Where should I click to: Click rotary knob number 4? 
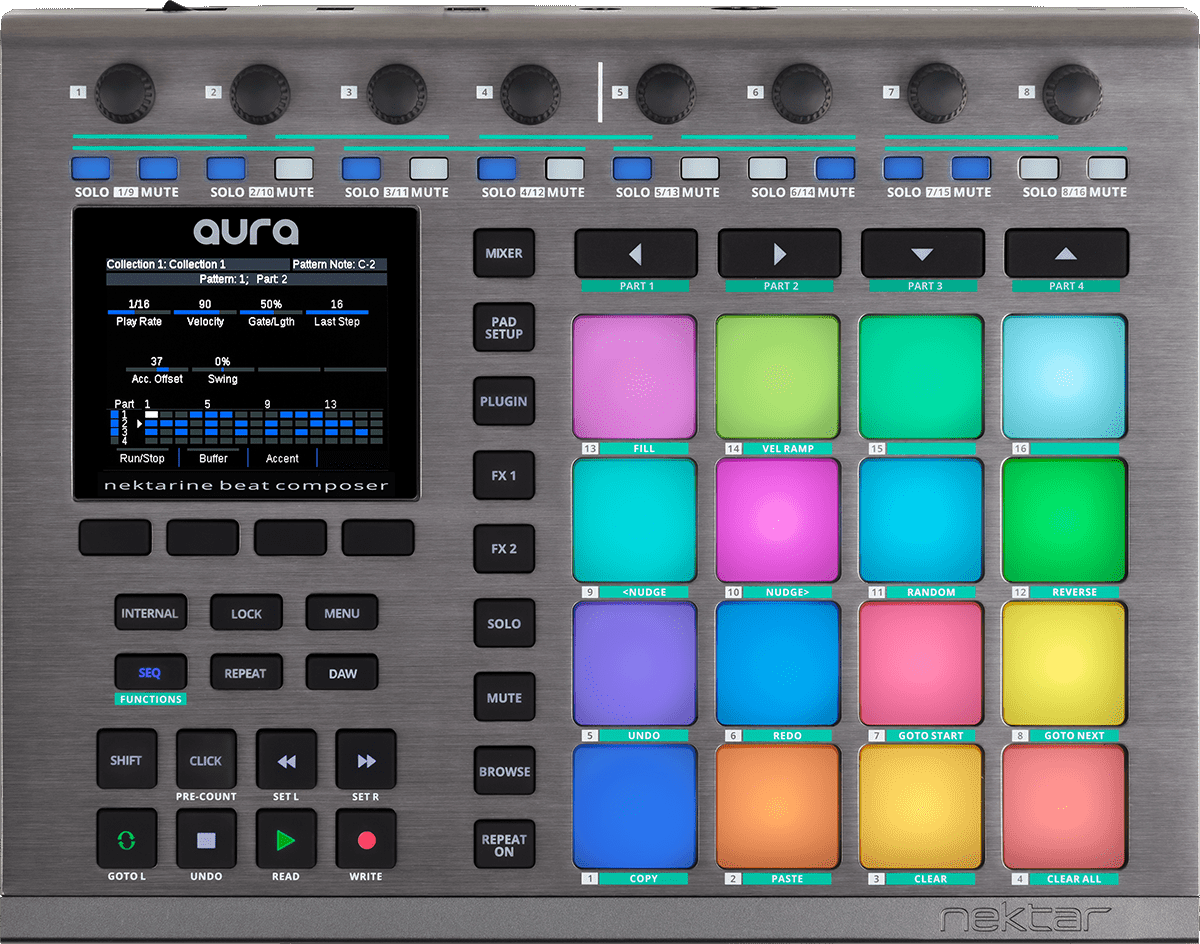(531, 93)
